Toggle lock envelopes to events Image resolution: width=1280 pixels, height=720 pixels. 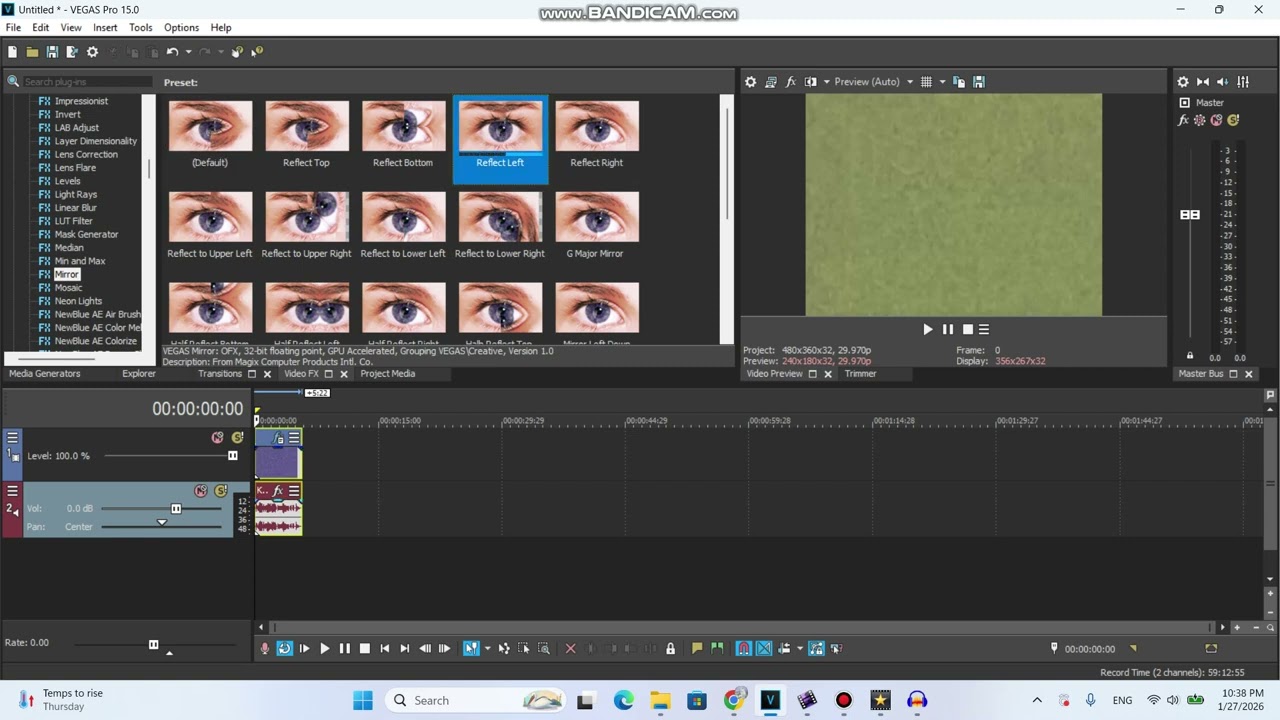[x=816, y=649]
